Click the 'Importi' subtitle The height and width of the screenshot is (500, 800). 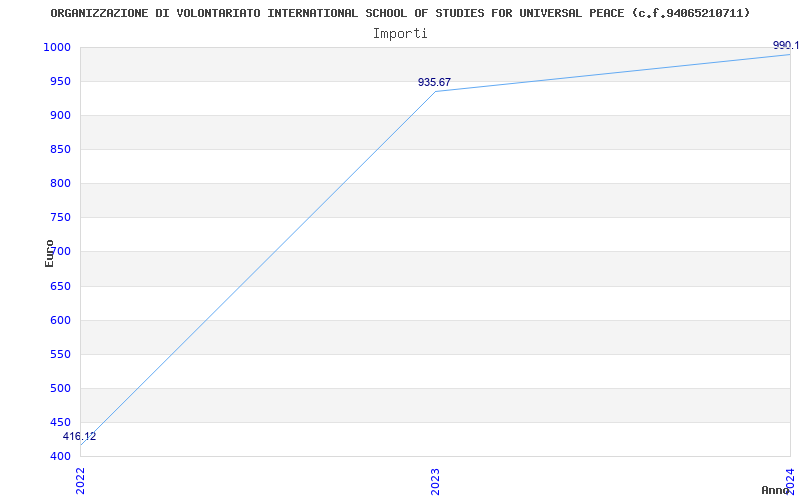pos(400,34)
